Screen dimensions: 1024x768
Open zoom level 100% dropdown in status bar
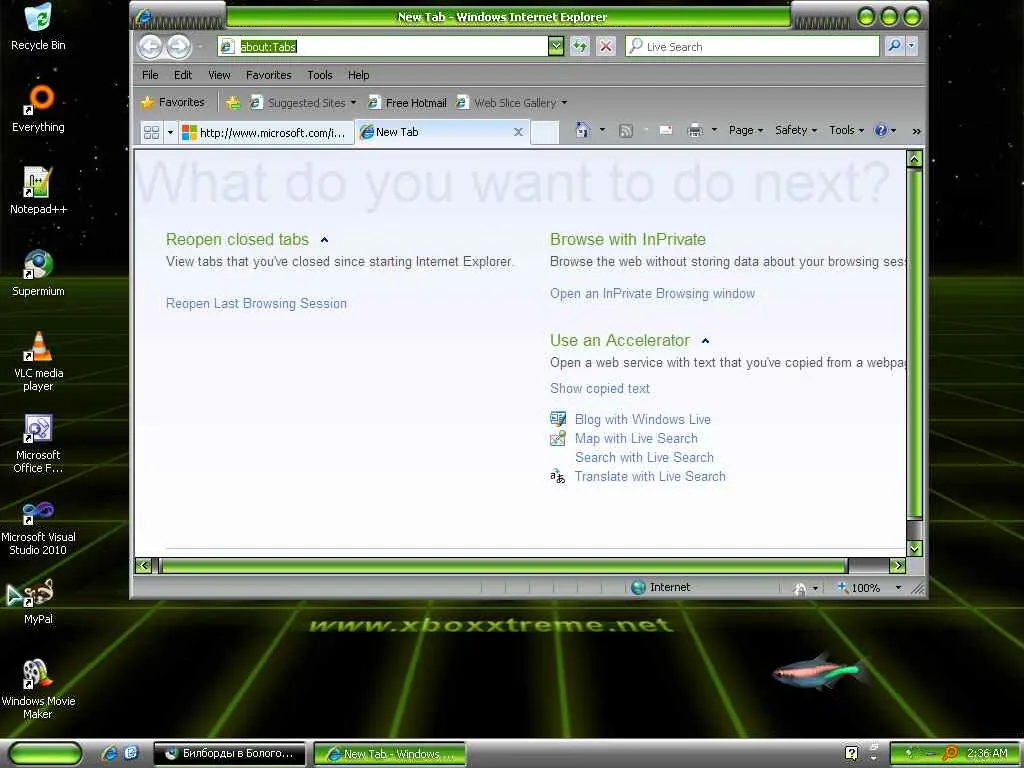point(899,588)
